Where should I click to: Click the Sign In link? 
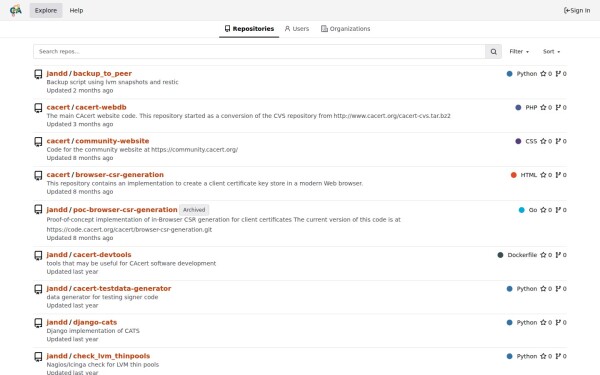577,10
